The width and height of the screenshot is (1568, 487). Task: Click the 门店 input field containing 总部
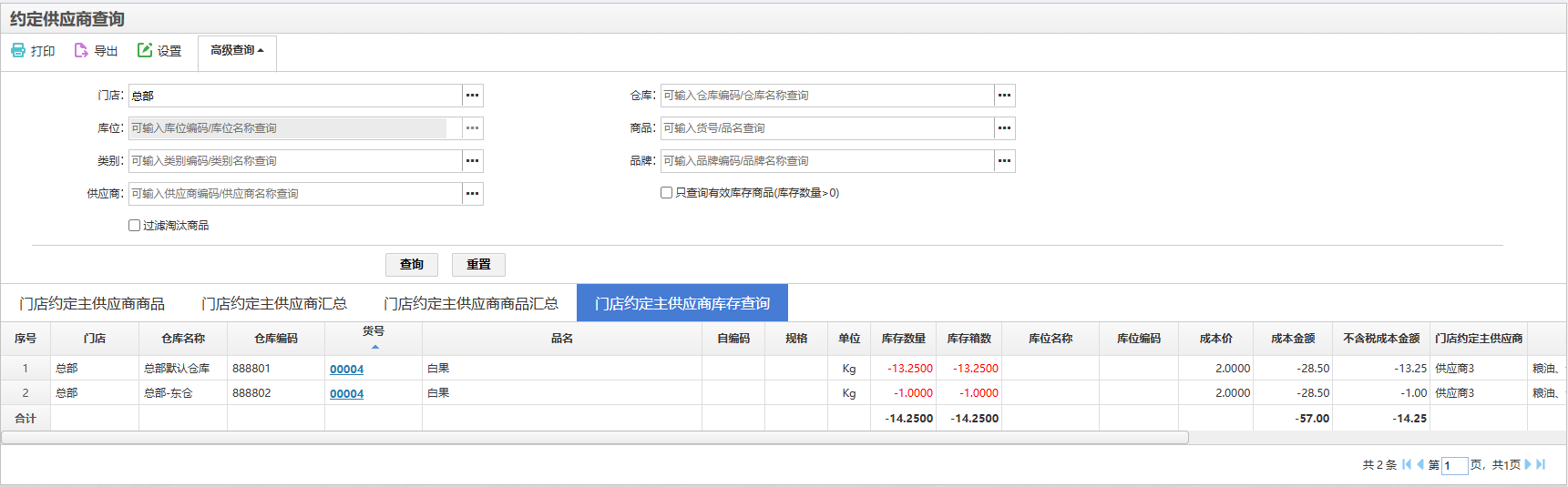[295, 96]
